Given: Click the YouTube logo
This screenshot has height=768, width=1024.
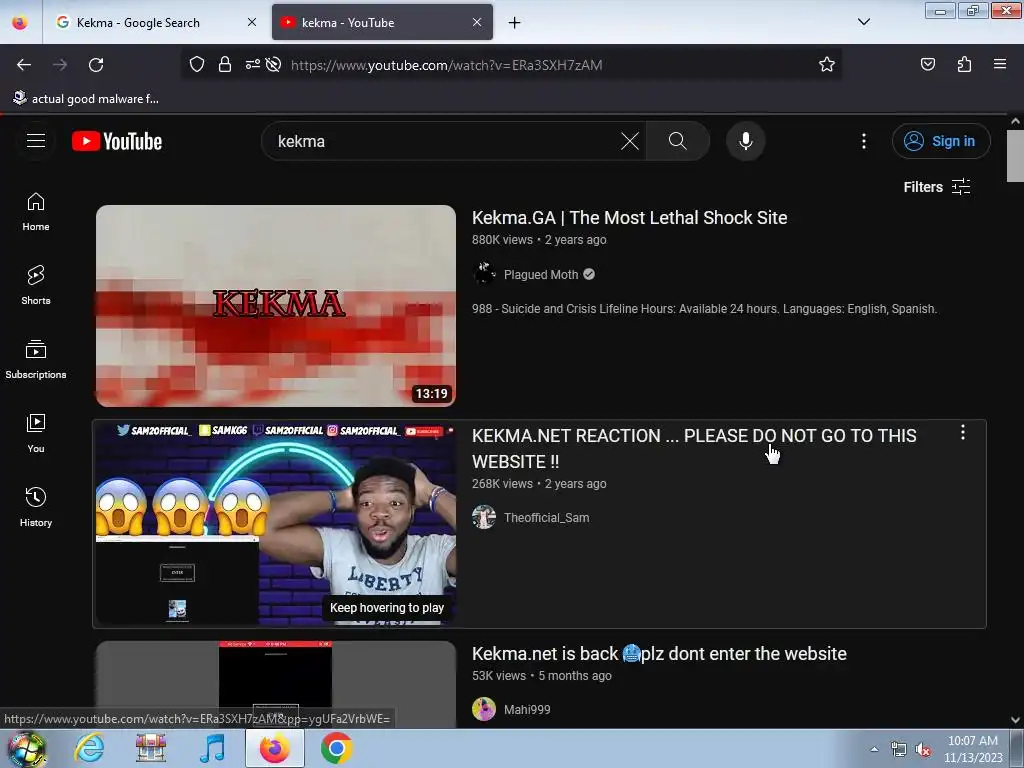Looking at the screenshot, I should point(117,141).
